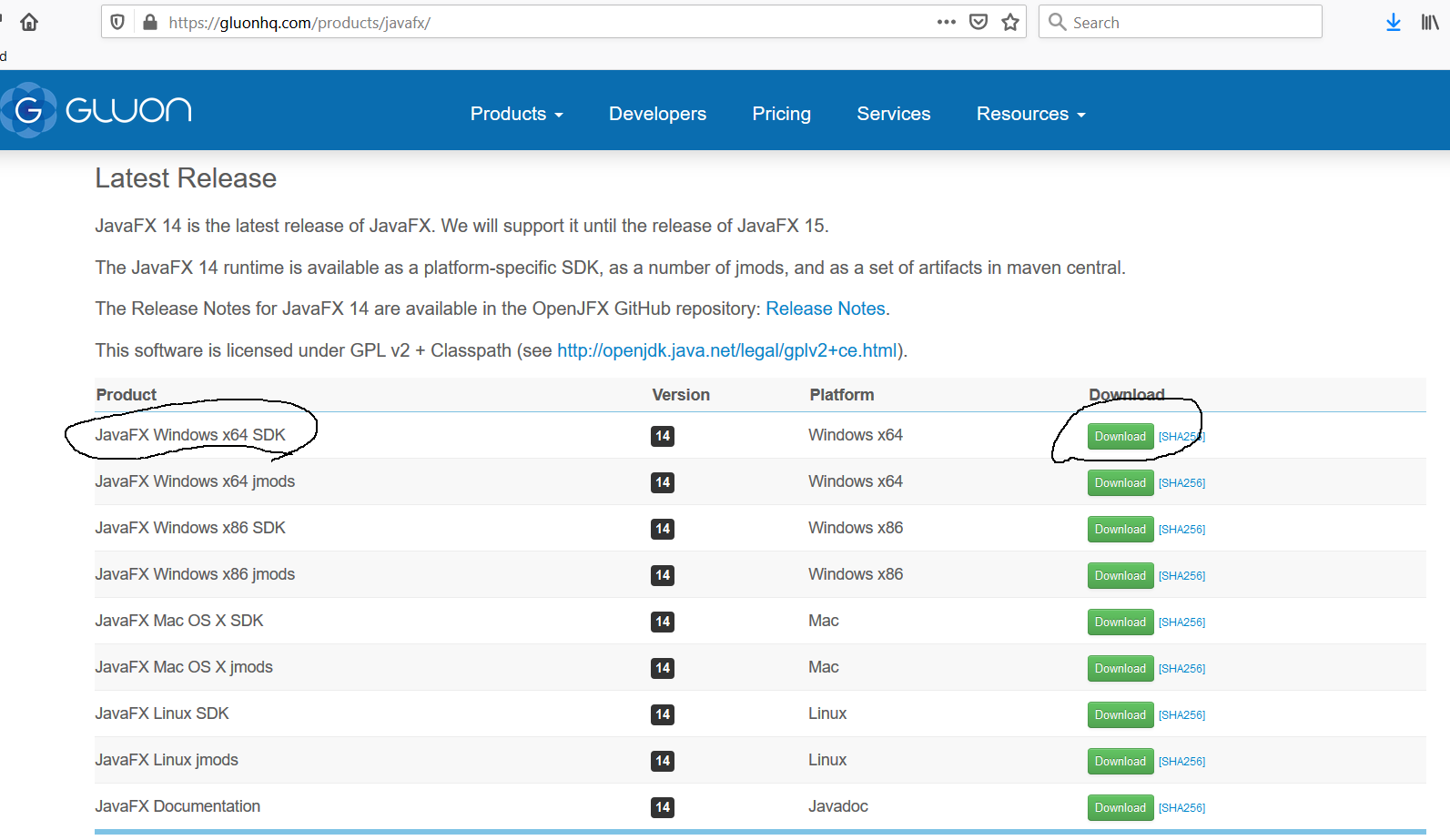Focus the browser Search box
1450x840 pixels.
1181,22
